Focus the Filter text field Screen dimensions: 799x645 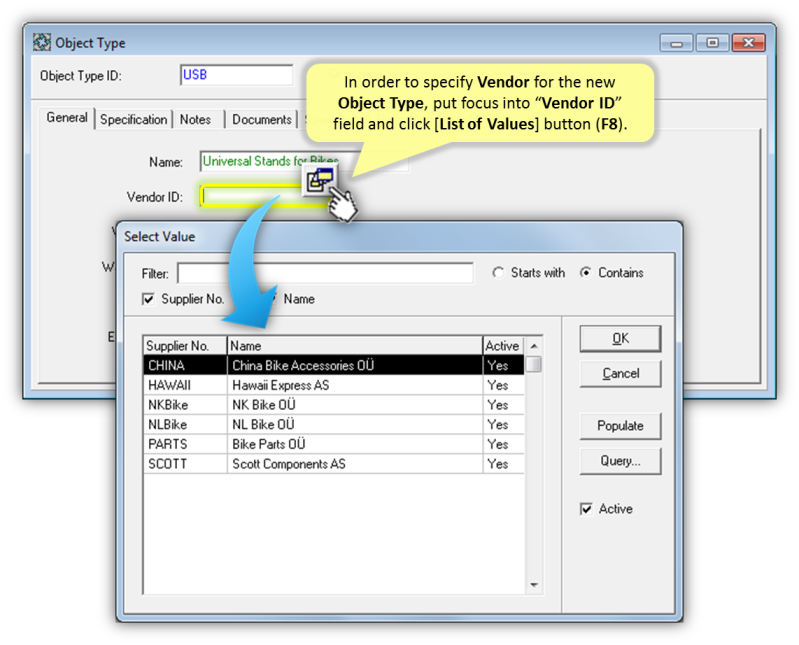(x=325, y=273)
